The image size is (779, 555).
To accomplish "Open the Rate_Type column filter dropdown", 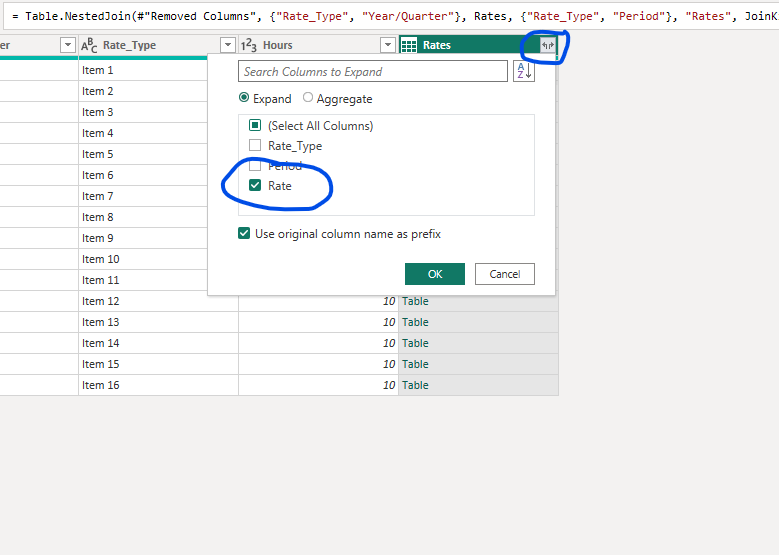I will click(x=228, y=45).
